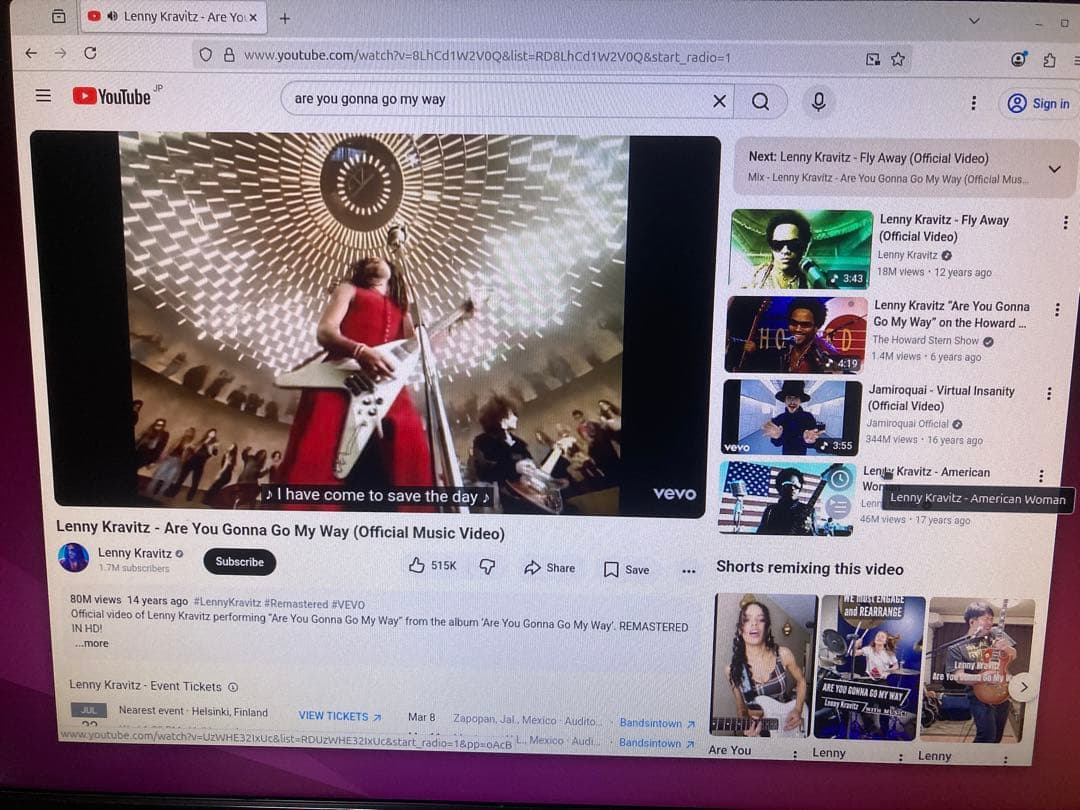Open the YouTube hamburger guide menu
Viewport: 1080px width, 810px height.
43,96
